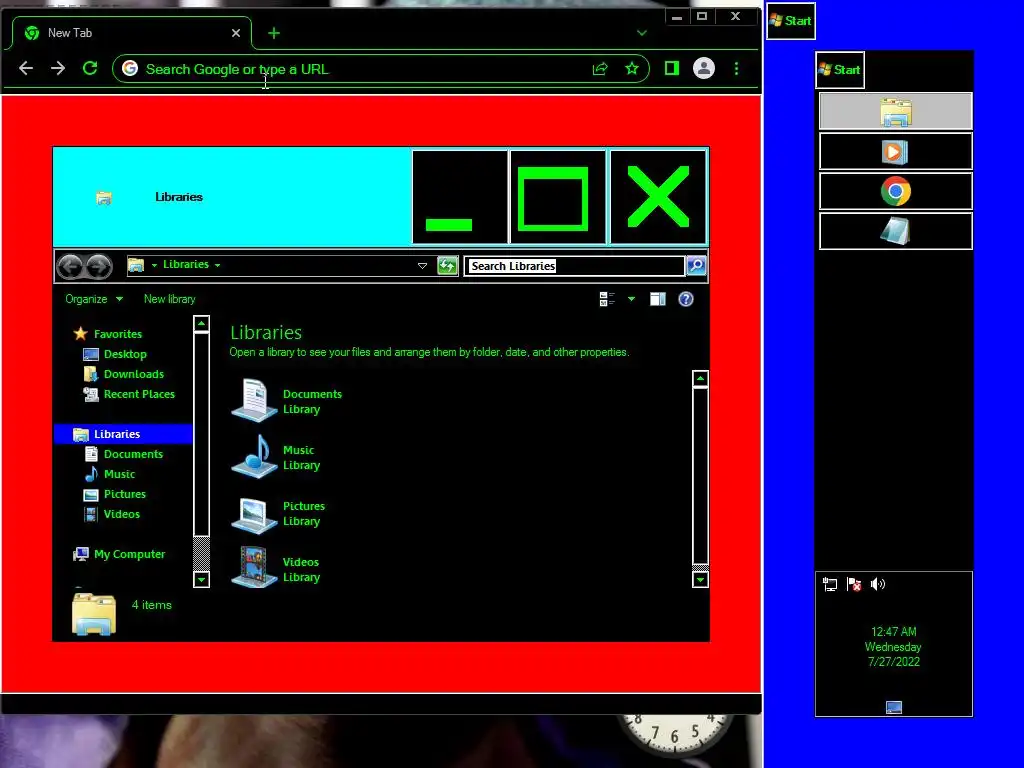Expand the arrow before Libraries in the breadcrumb

[x=155, y=265]
